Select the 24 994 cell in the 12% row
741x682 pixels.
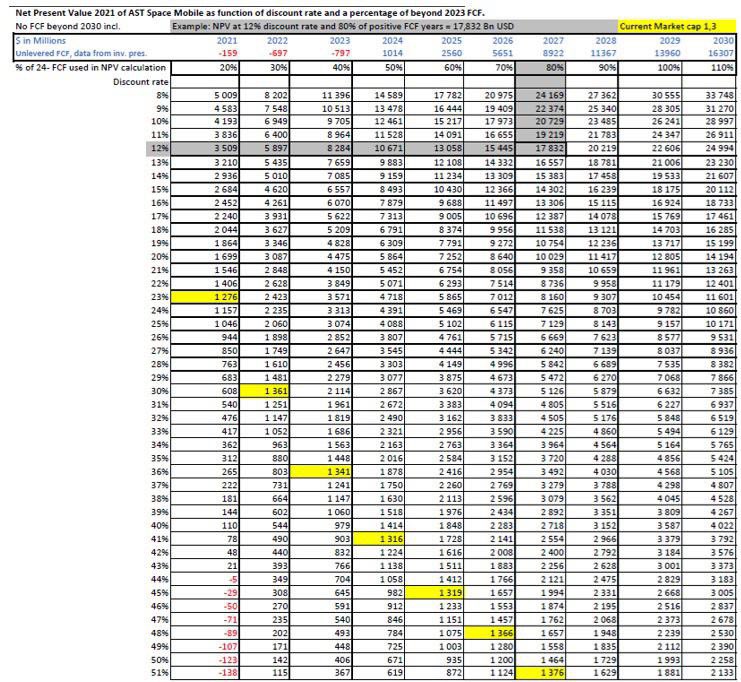coord(709,148)
